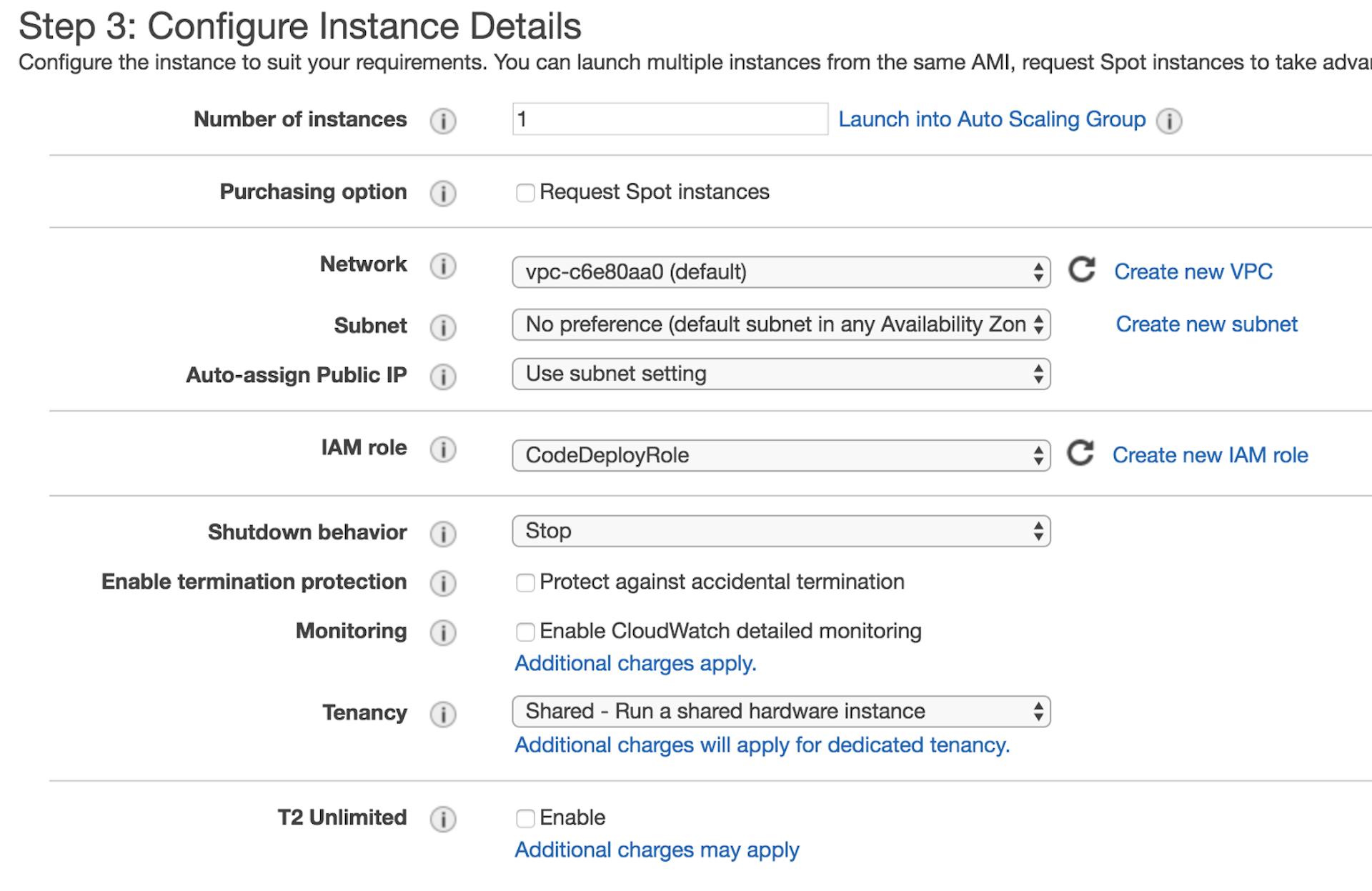This screenshot has height=891, width=1372.
Task: Open the Network VPC dropdown
Action: point(780,272)
